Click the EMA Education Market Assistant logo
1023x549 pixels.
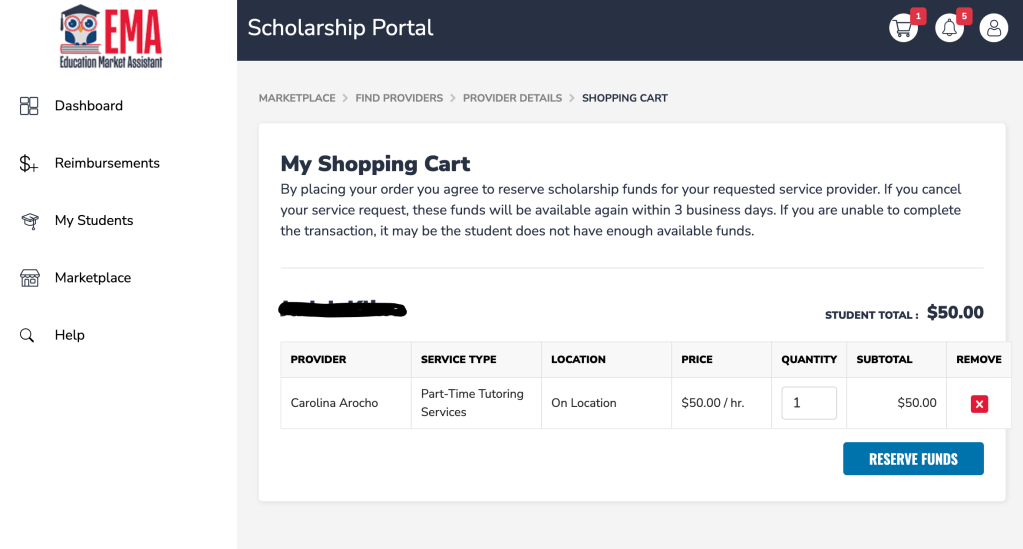[x=111, y=36]
